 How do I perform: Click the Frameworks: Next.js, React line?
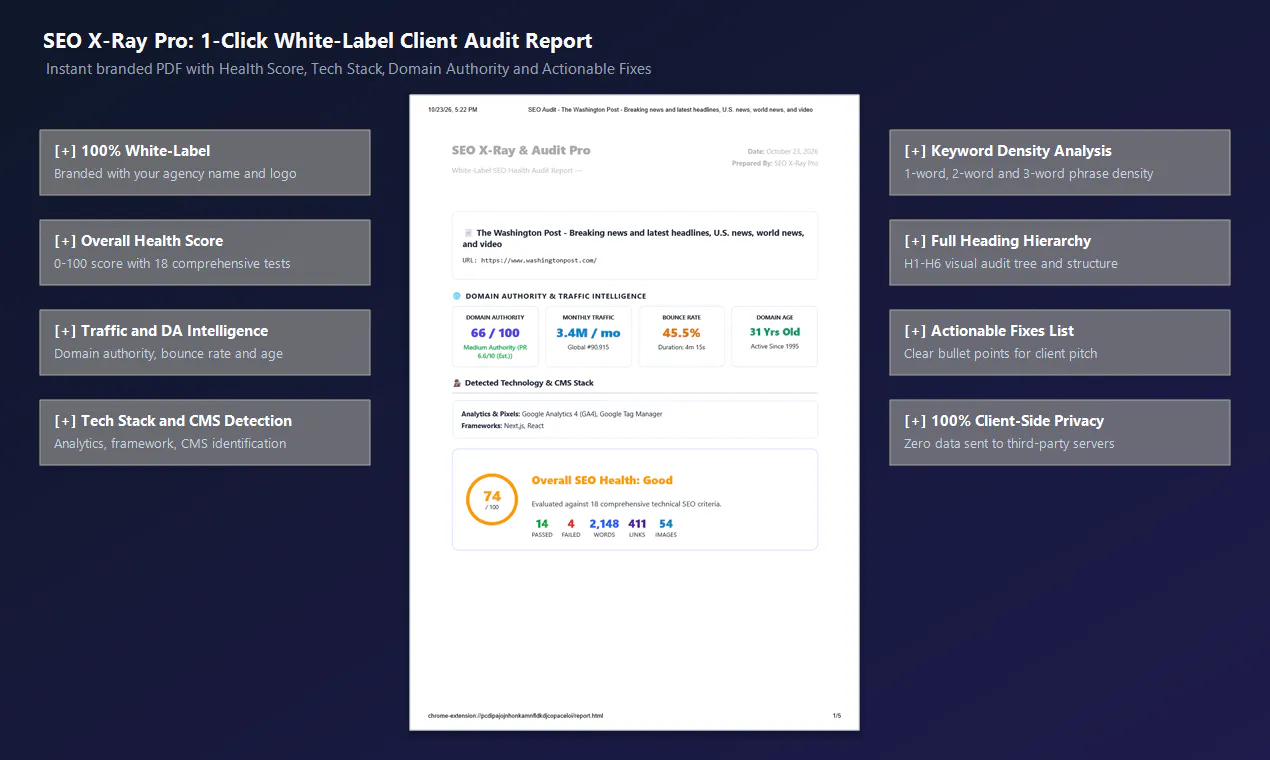click(503, 425)
